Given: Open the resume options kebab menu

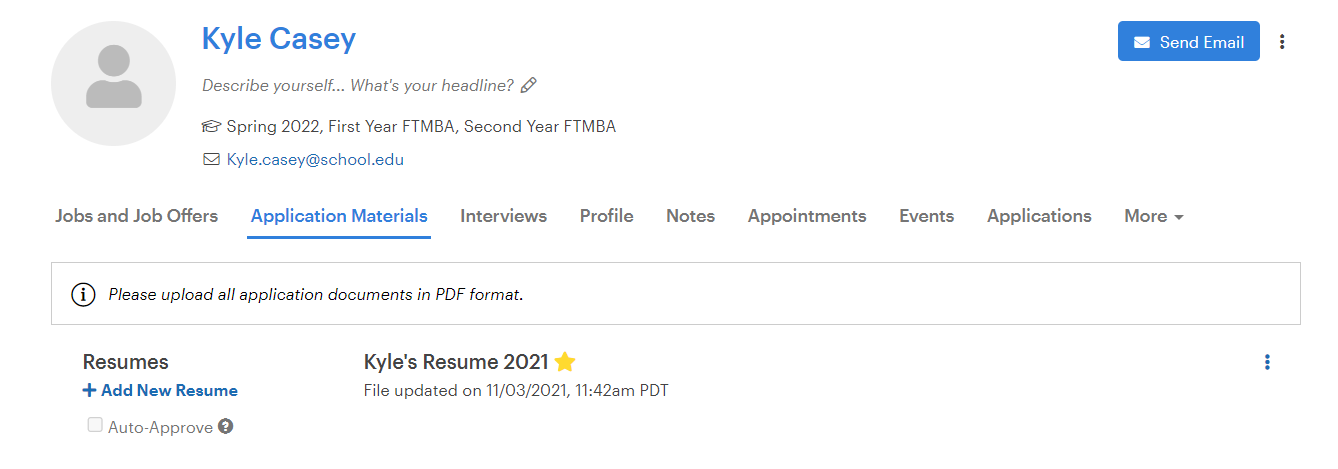Looking at the screenshot, I should point(1267,362).
